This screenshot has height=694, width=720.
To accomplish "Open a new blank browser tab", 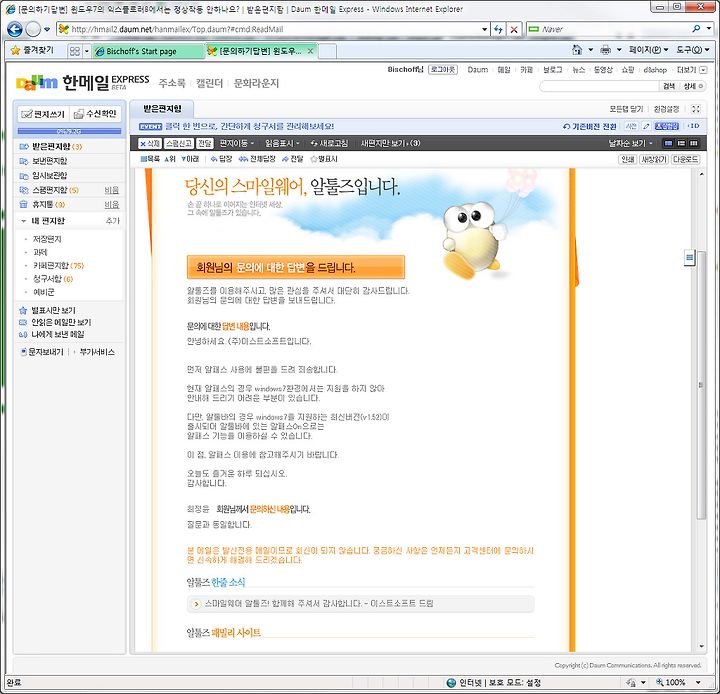I will [x=327, y=51].
